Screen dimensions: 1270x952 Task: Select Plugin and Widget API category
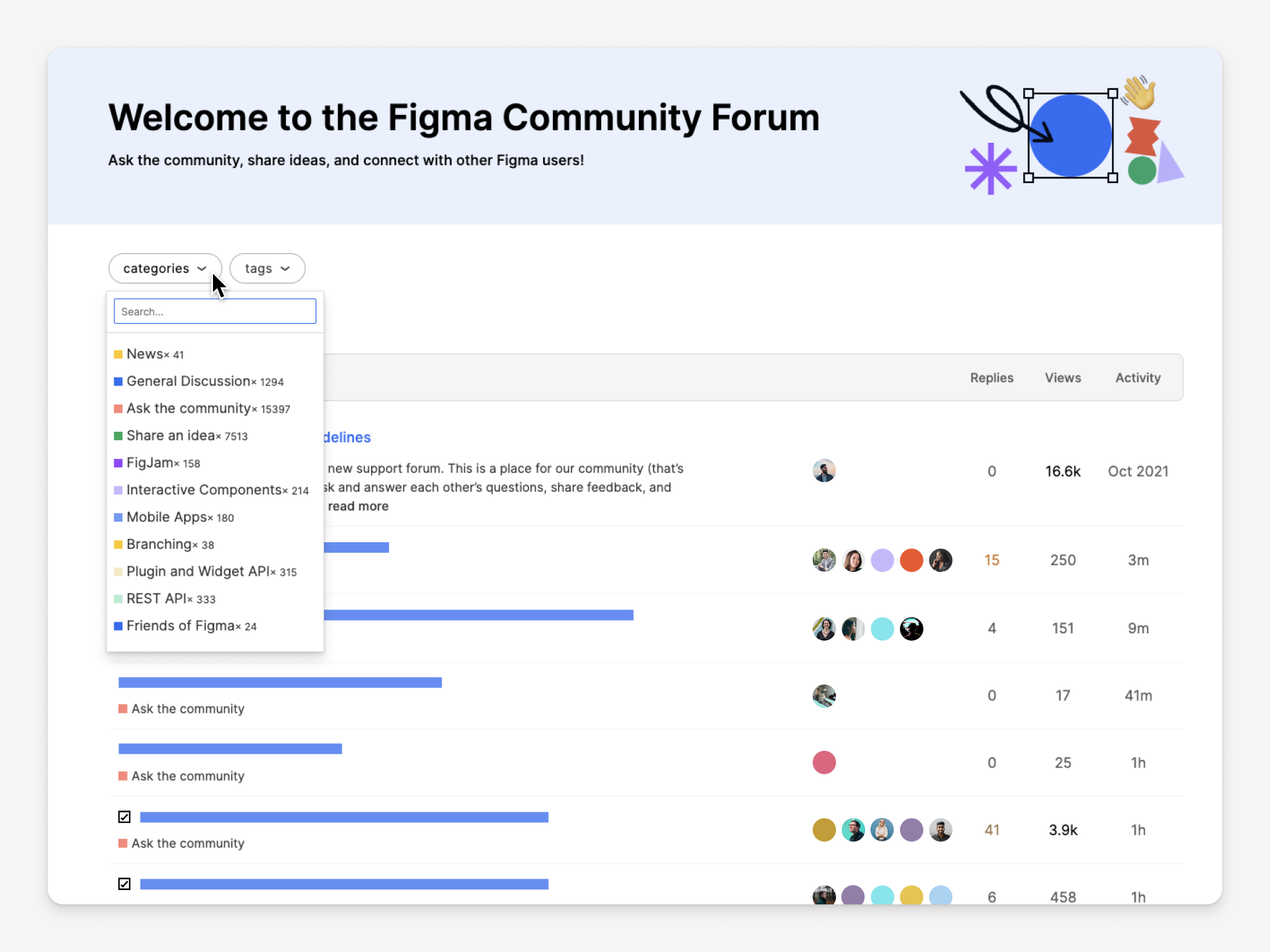(205, 571)
